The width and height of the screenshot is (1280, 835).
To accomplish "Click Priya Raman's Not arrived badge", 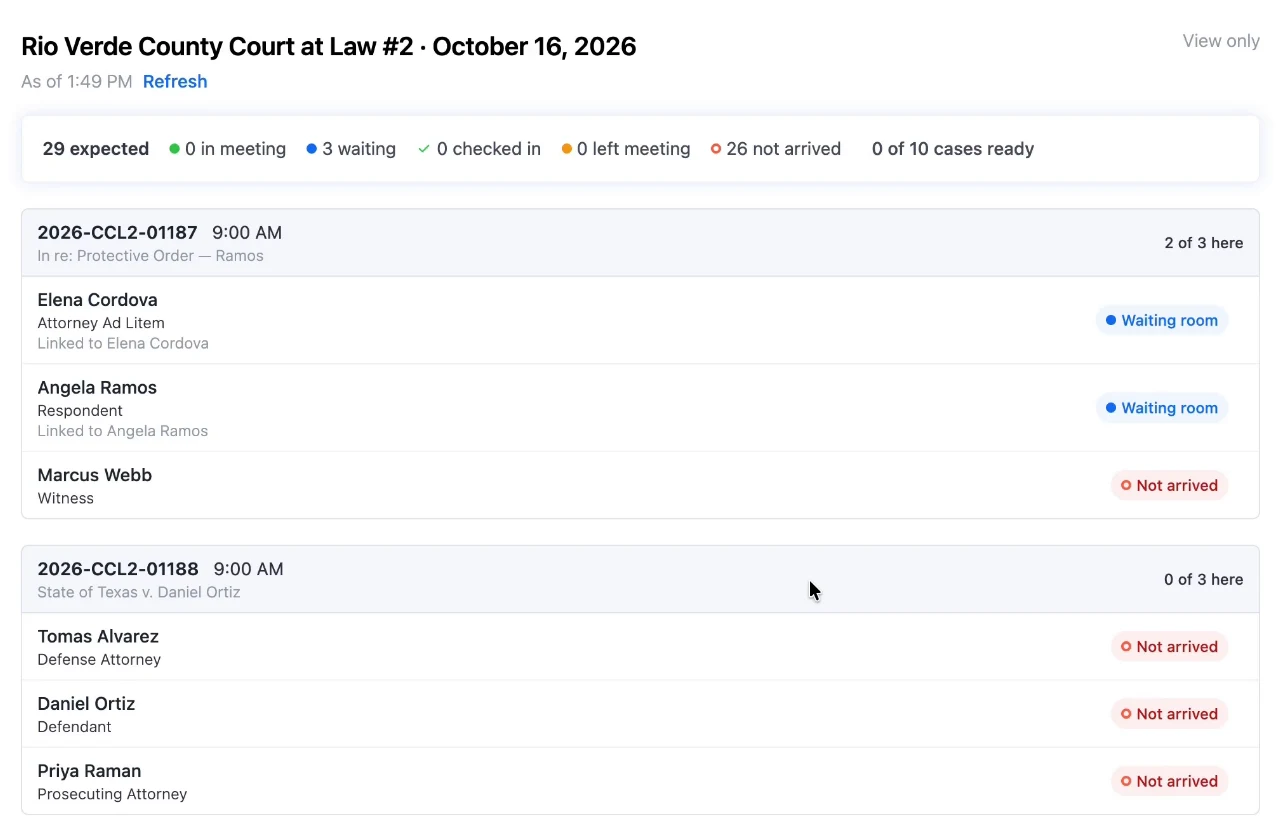I will click(1169, 781).
